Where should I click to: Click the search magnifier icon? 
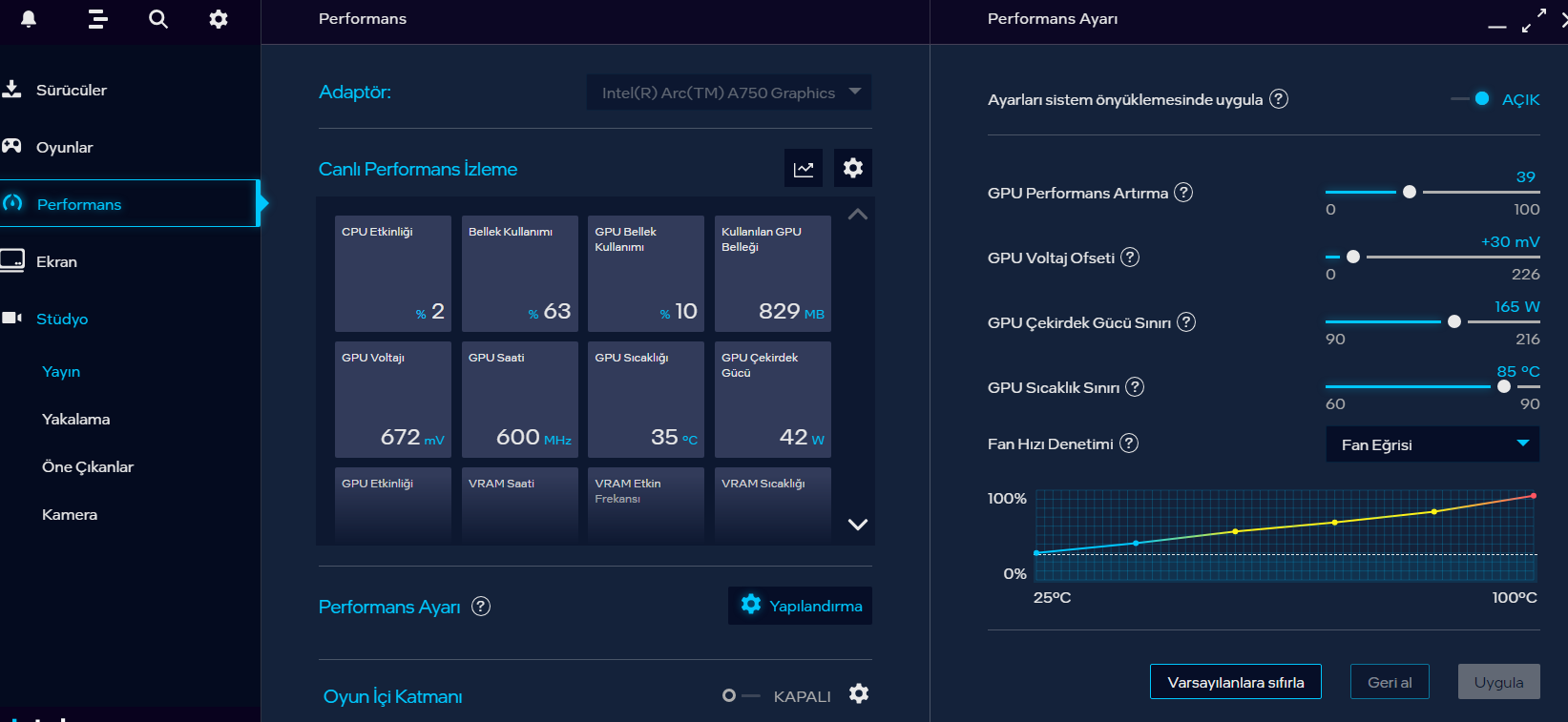pyautogui.click(x=158, y=19)
